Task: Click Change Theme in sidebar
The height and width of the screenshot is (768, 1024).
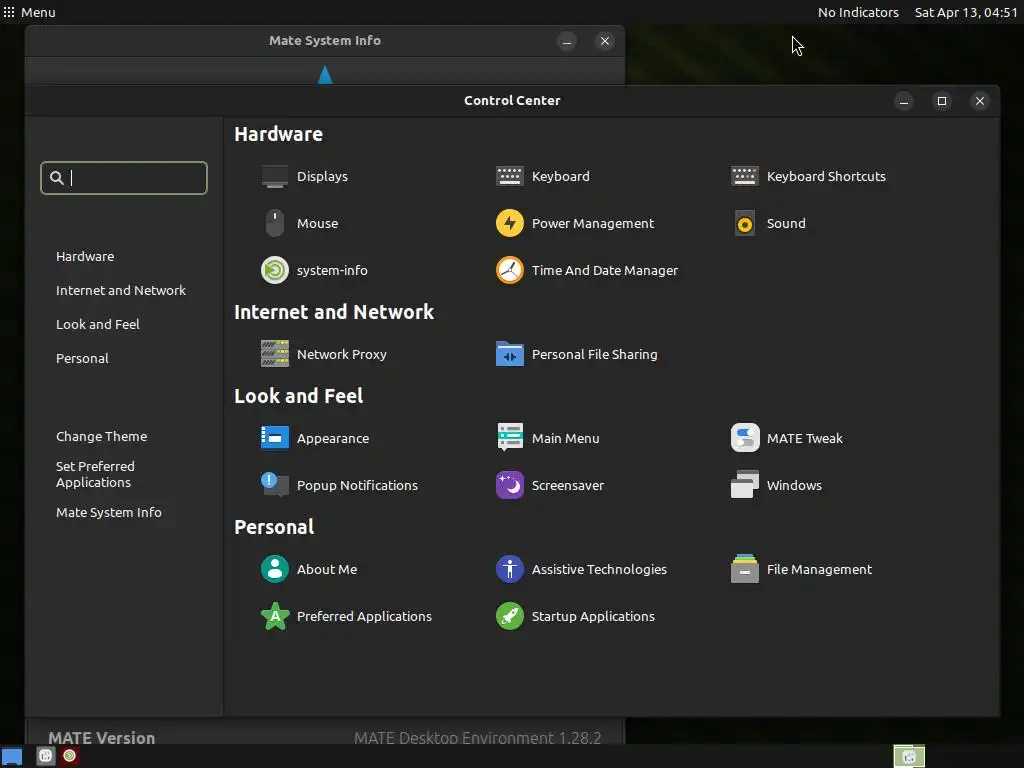Action: pyautogui.click(x=101, y=436)
